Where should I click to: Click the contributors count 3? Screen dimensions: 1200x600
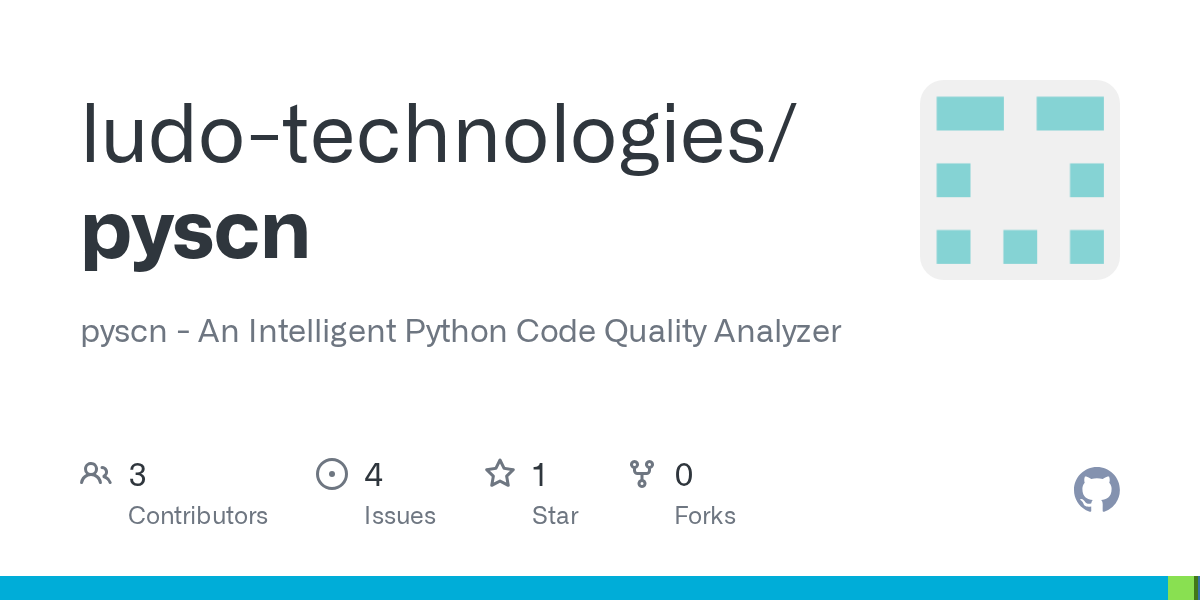[137, 475]
